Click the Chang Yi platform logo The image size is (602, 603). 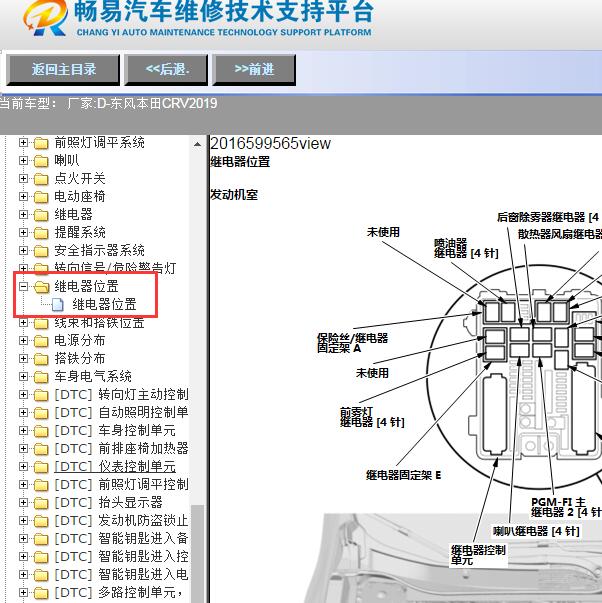(x=45, y=18)
